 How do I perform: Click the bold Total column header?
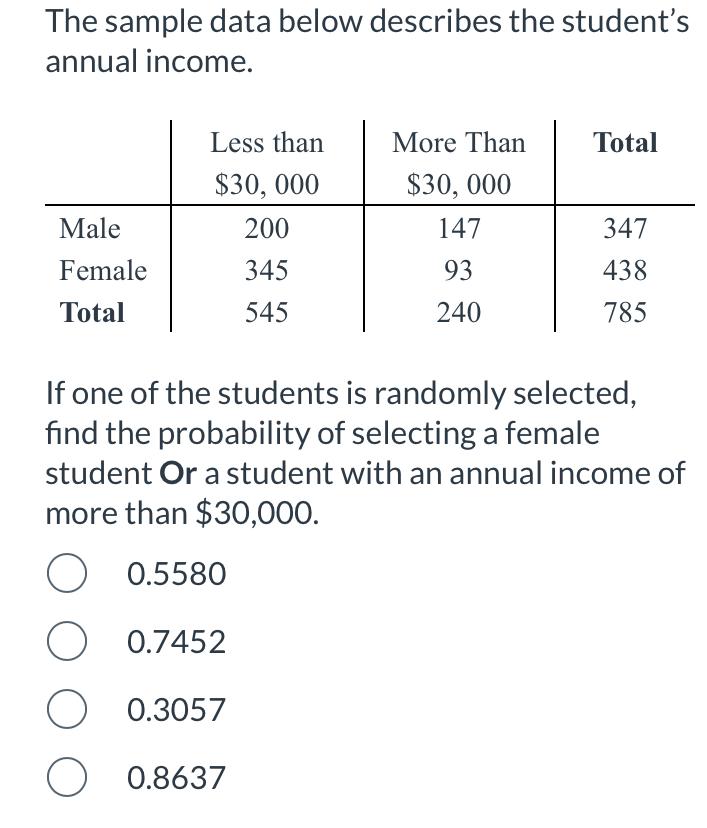coord(626,143)
